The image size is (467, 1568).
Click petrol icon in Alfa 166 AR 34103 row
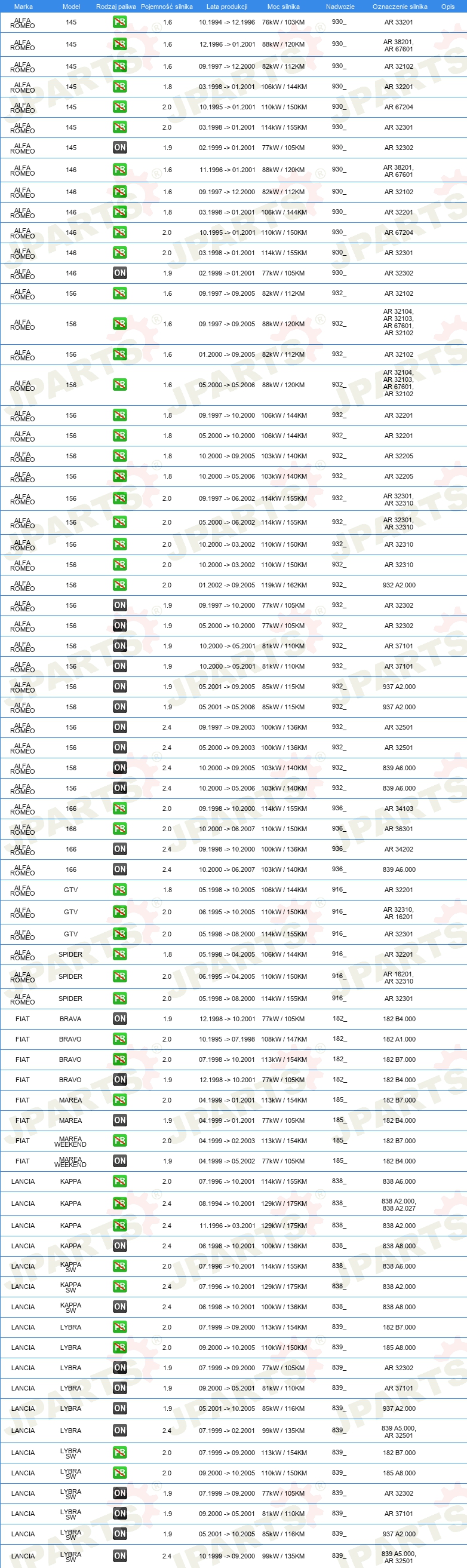(120, 808)
